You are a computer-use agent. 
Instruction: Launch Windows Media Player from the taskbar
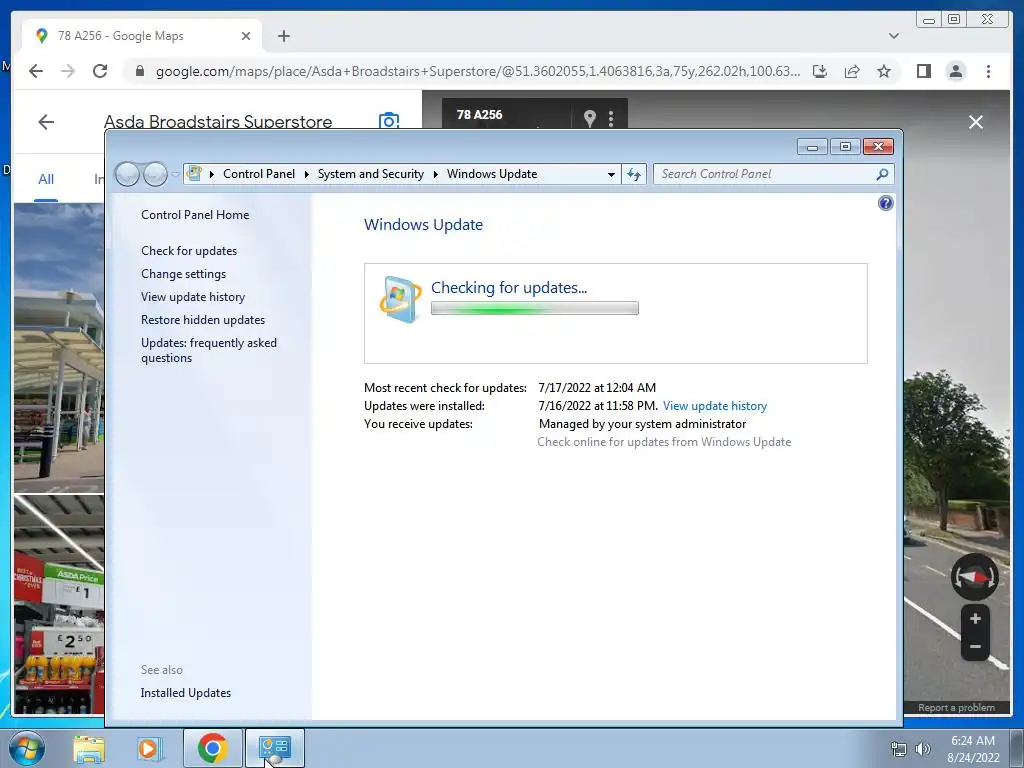(x=149, y=748)
